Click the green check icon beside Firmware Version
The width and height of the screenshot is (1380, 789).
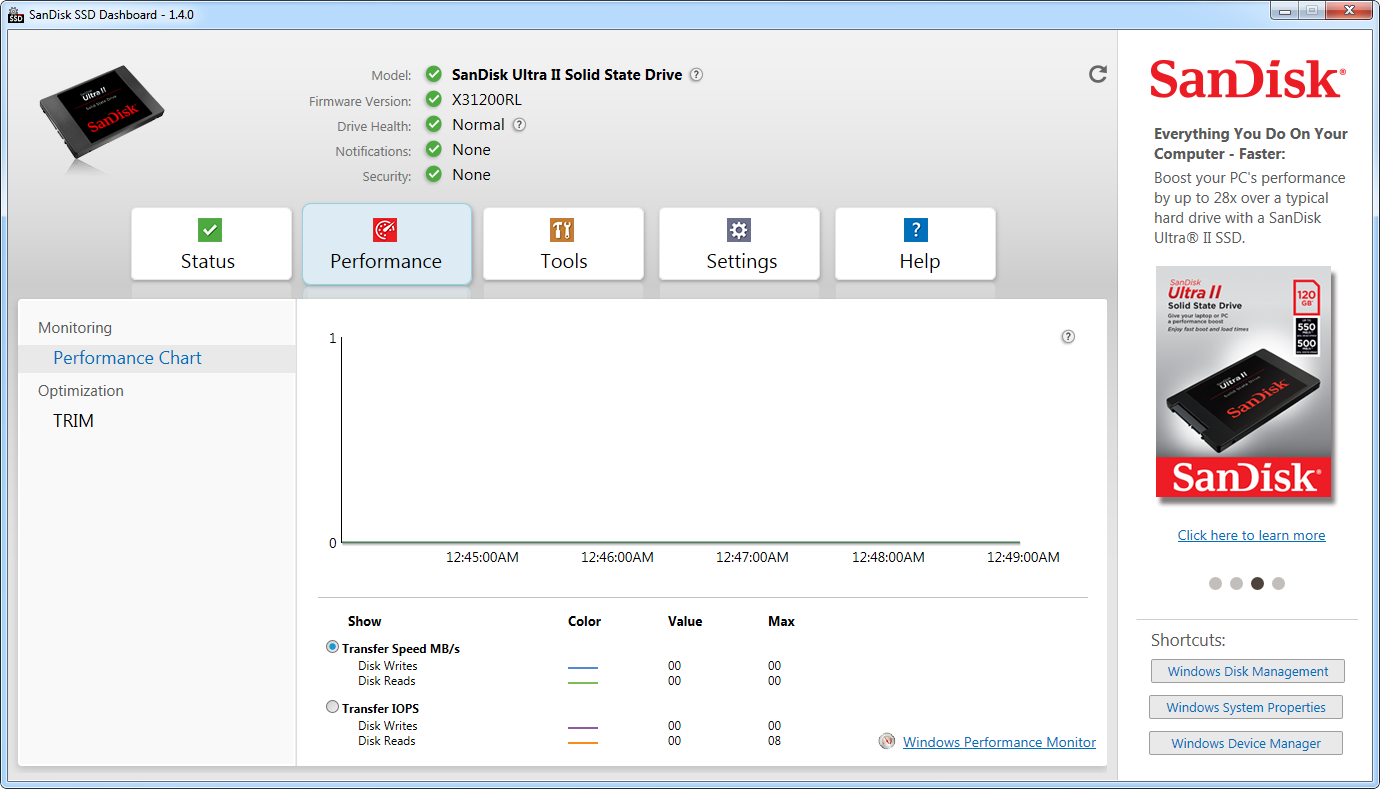pos(433,99)
